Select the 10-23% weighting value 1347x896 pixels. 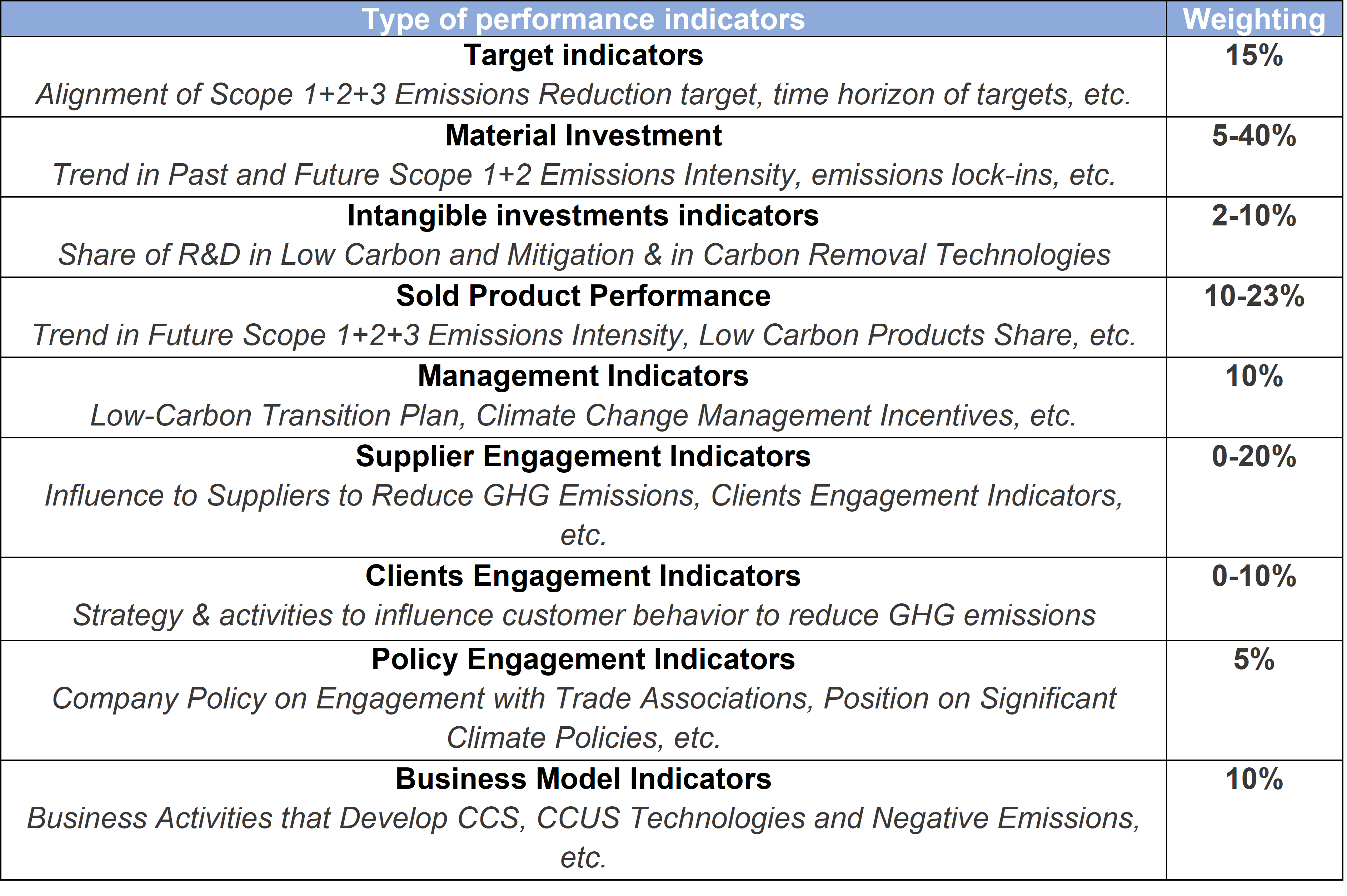pos(1253,296)
